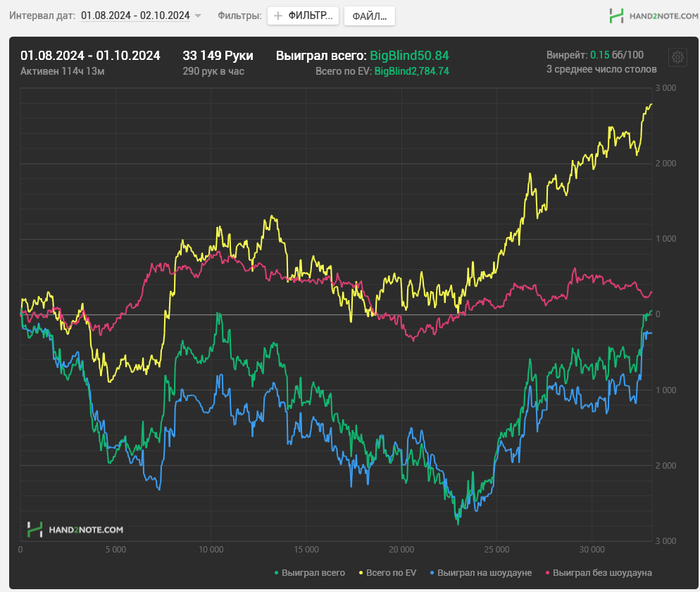The width and height of the screenshot is (700, 592).
Task: Click the yellow legend dot for Всего по EV
Action: coord(361,573)
